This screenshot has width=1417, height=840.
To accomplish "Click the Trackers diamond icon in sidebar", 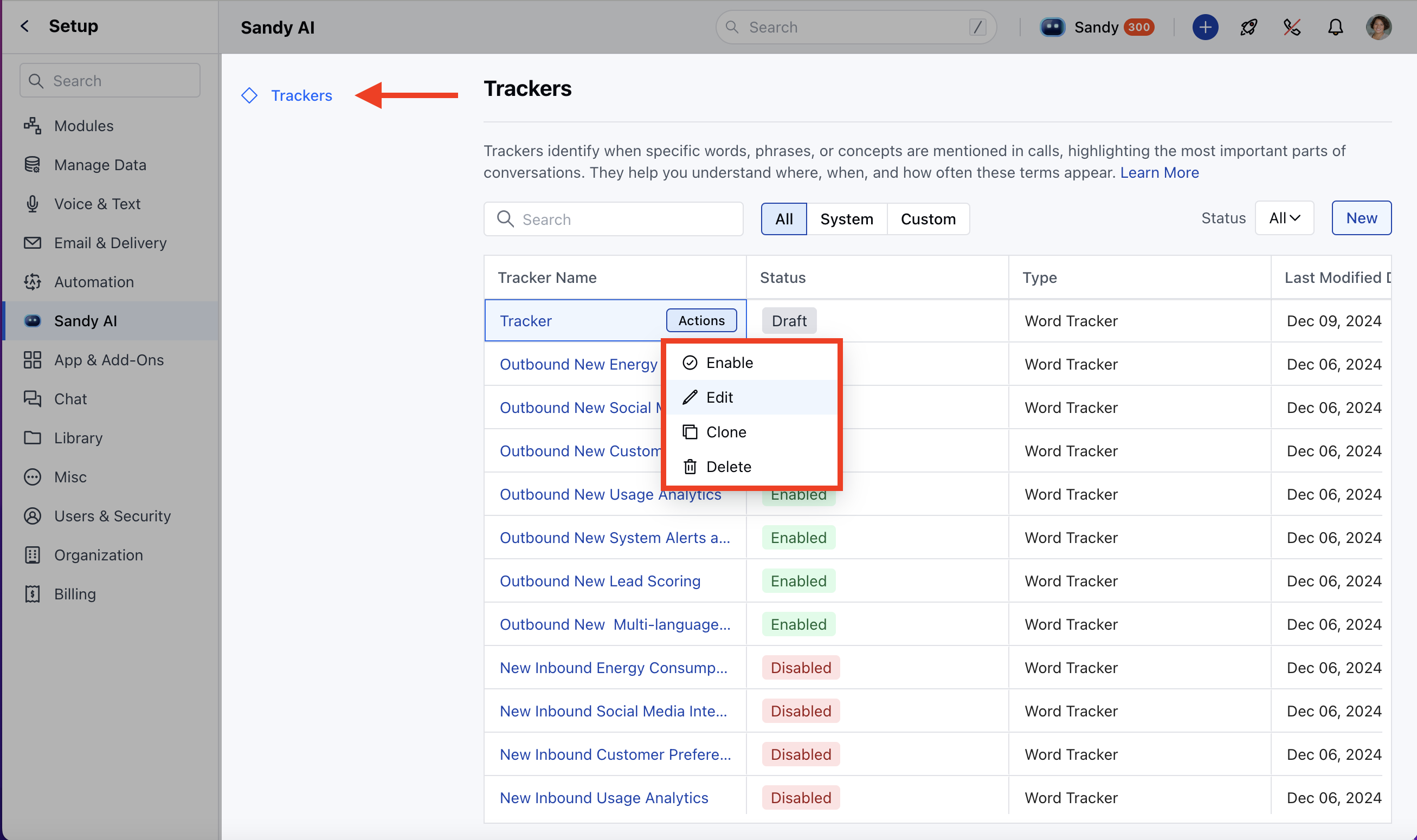I will [x=249, y=95].
